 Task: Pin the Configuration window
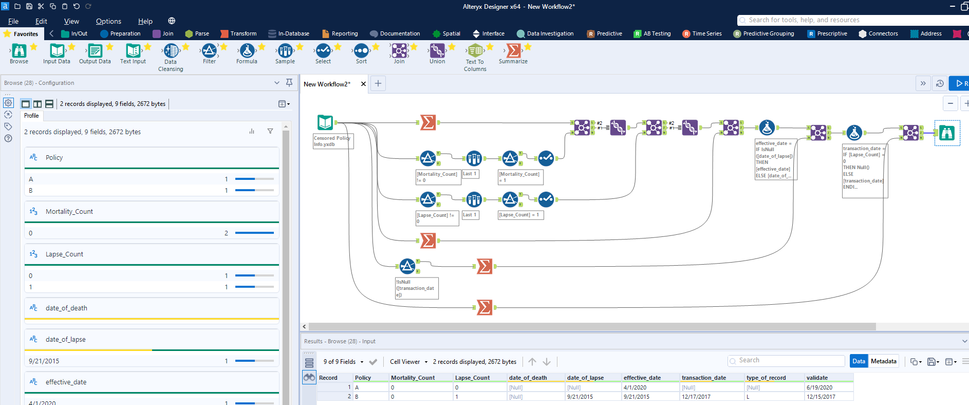(x=289, y=83)
